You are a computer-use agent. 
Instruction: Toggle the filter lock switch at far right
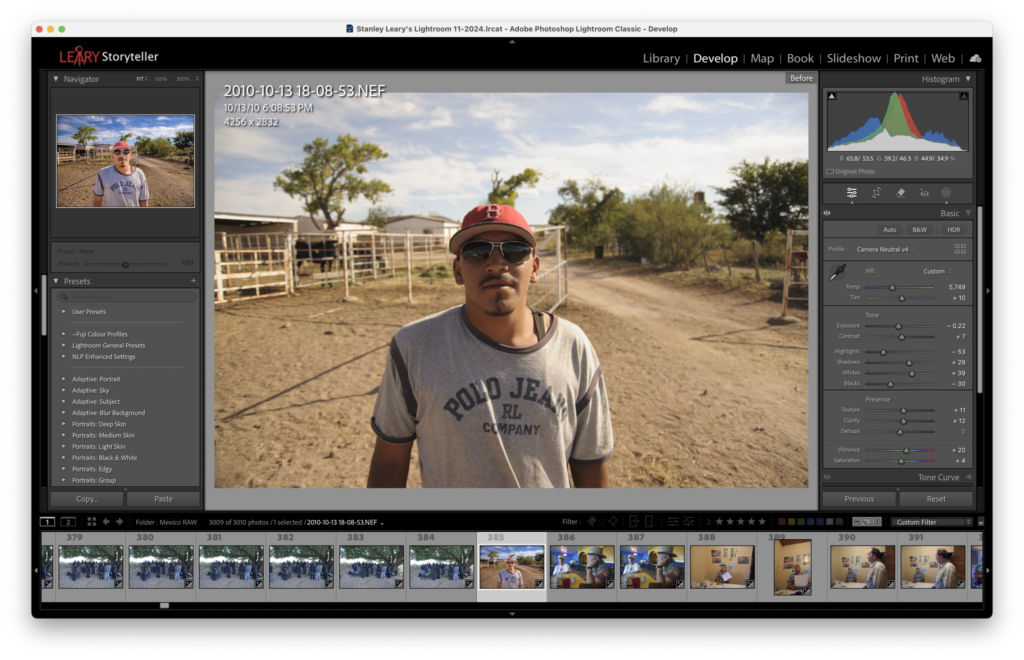(980, 522)
